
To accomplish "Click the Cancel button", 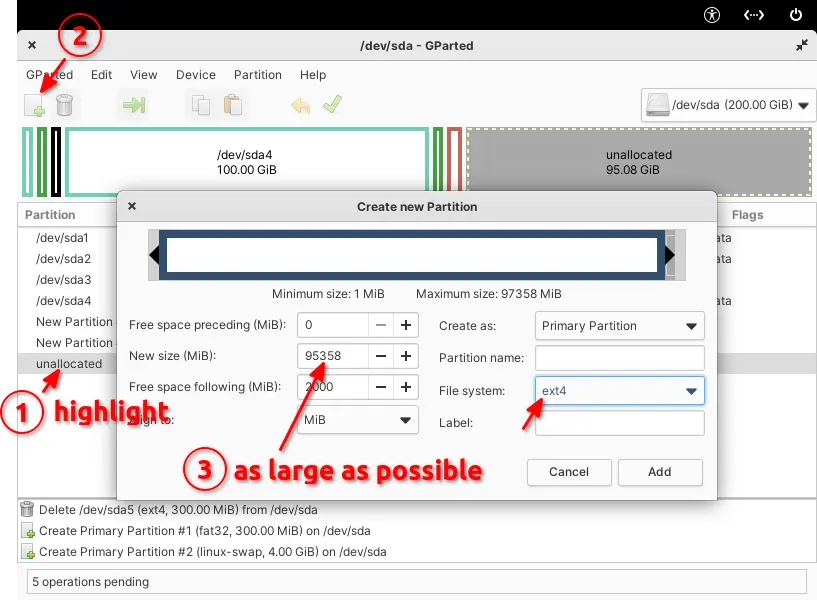I will 569,472.
